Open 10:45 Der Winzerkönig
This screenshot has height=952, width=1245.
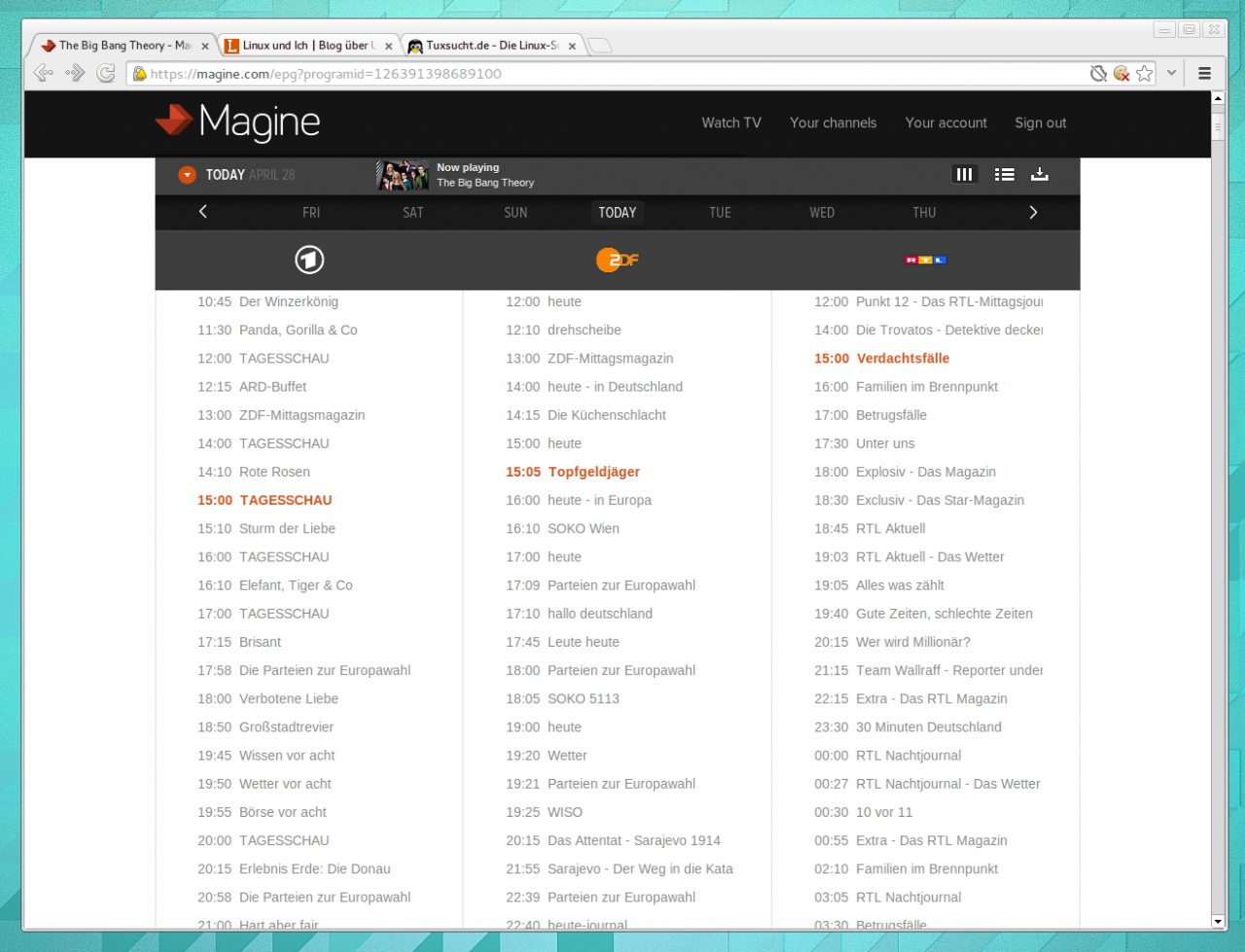coord(268,301)
